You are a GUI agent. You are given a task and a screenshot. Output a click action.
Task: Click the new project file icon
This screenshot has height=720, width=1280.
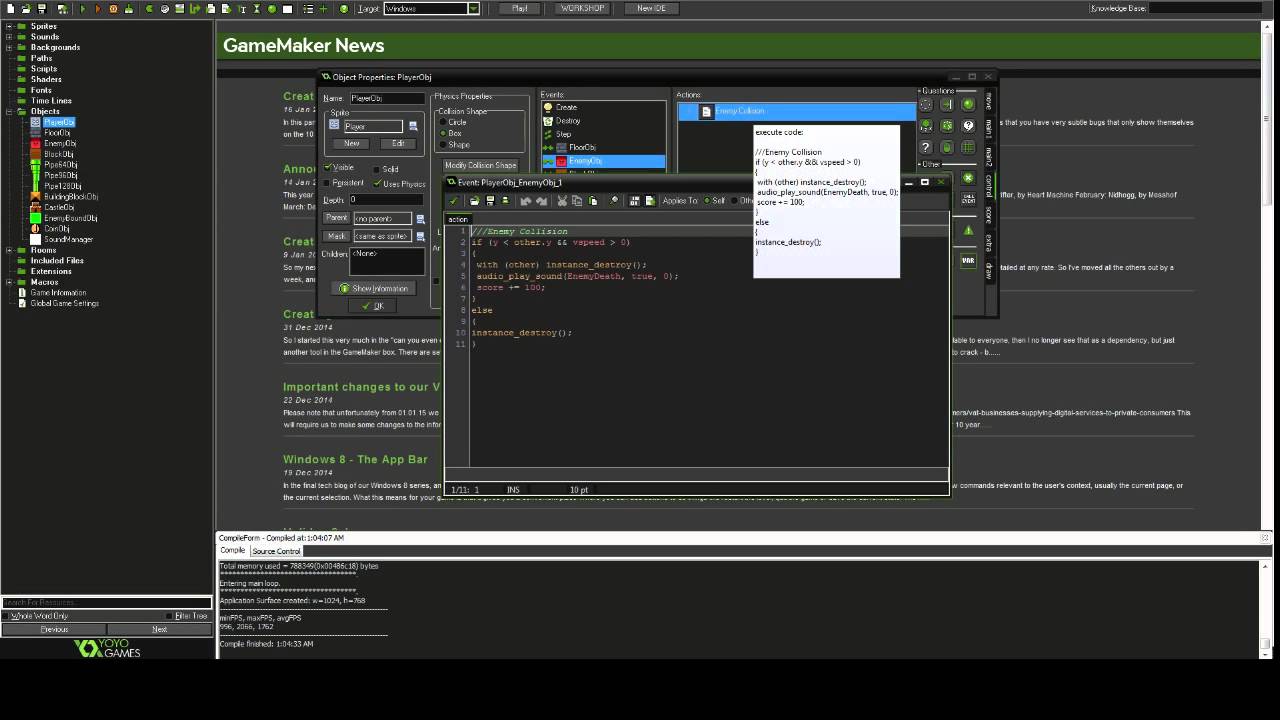10,8
